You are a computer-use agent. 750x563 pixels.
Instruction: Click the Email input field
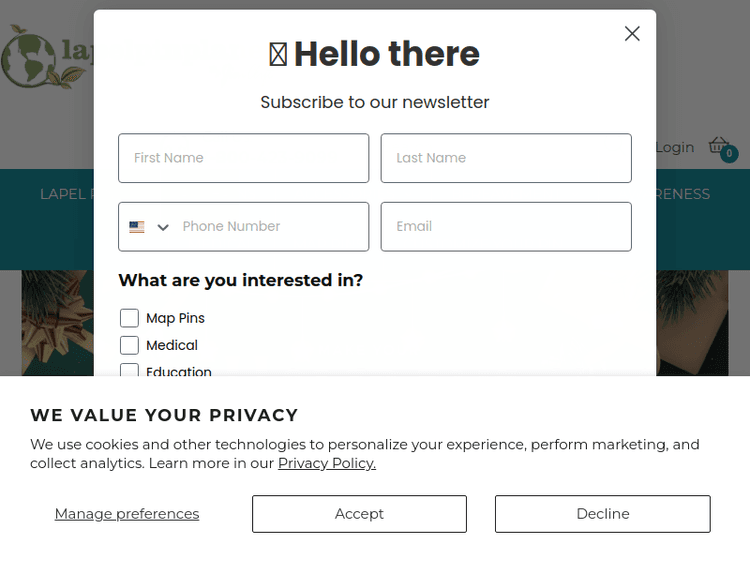pos(506,227)
